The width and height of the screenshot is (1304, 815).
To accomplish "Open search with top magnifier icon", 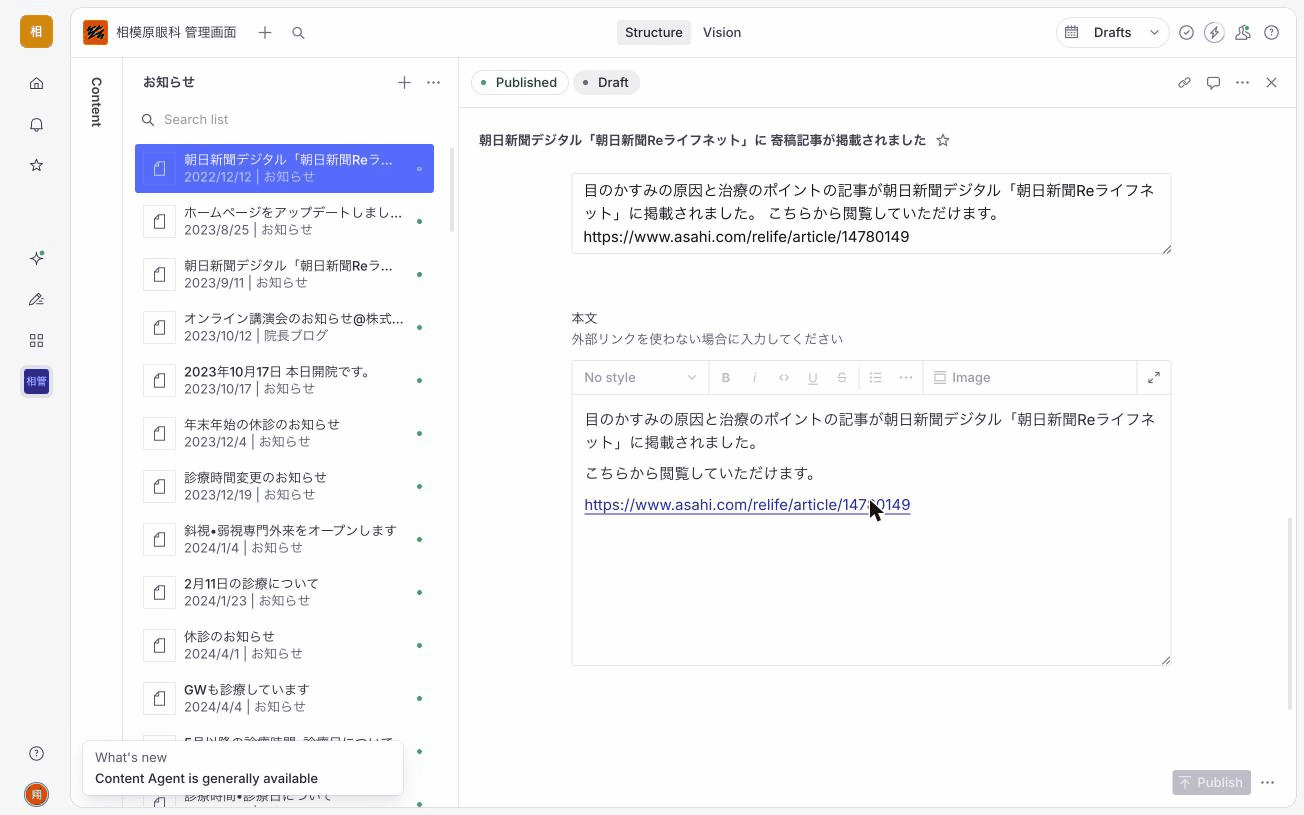I will (x=298, y=33).
